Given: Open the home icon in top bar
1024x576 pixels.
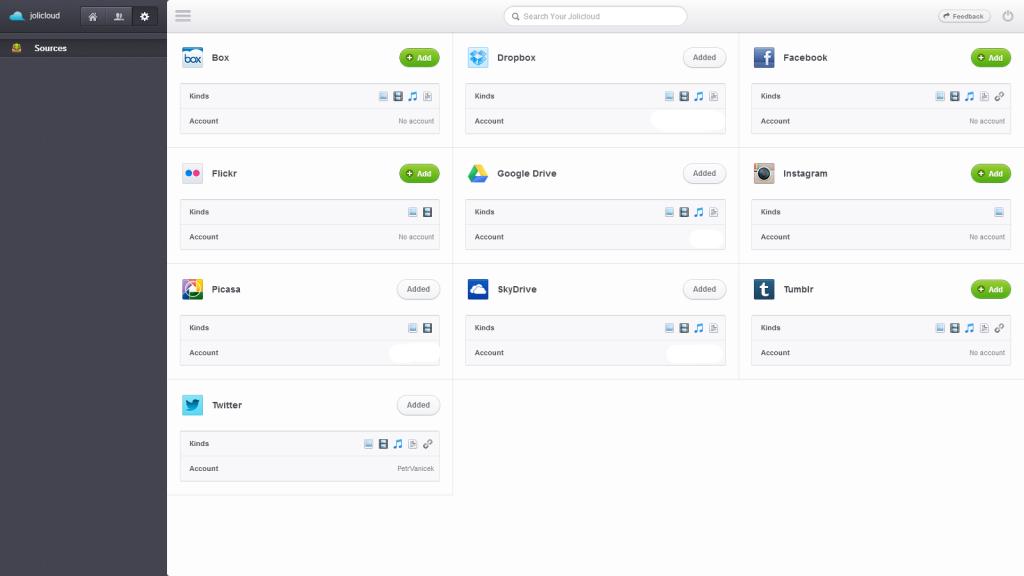Looking at the screenshot, I should click(93, 16).
